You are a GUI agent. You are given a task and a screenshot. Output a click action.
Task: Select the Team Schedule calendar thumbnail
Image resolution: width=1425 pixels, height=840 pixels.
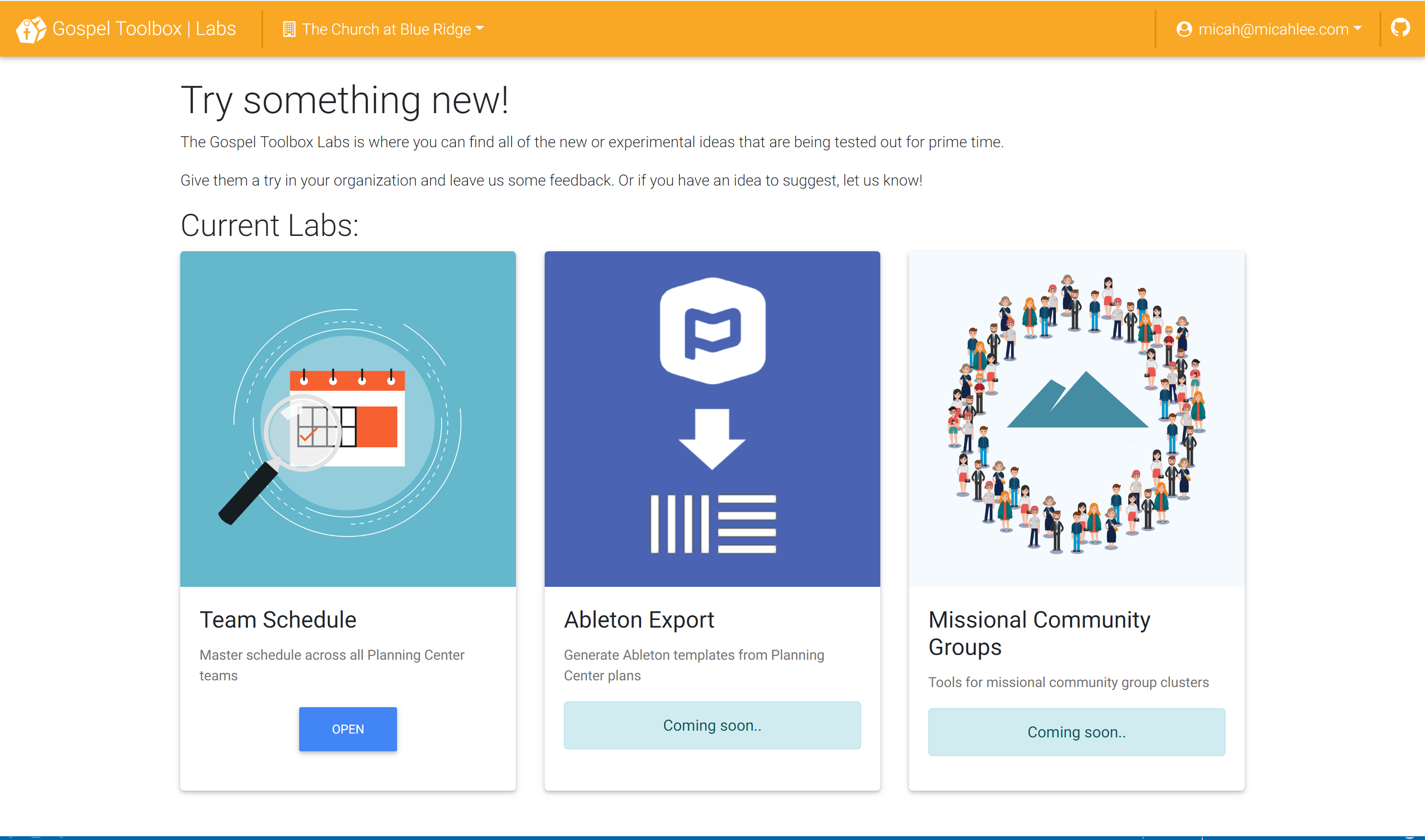[348, 419]
